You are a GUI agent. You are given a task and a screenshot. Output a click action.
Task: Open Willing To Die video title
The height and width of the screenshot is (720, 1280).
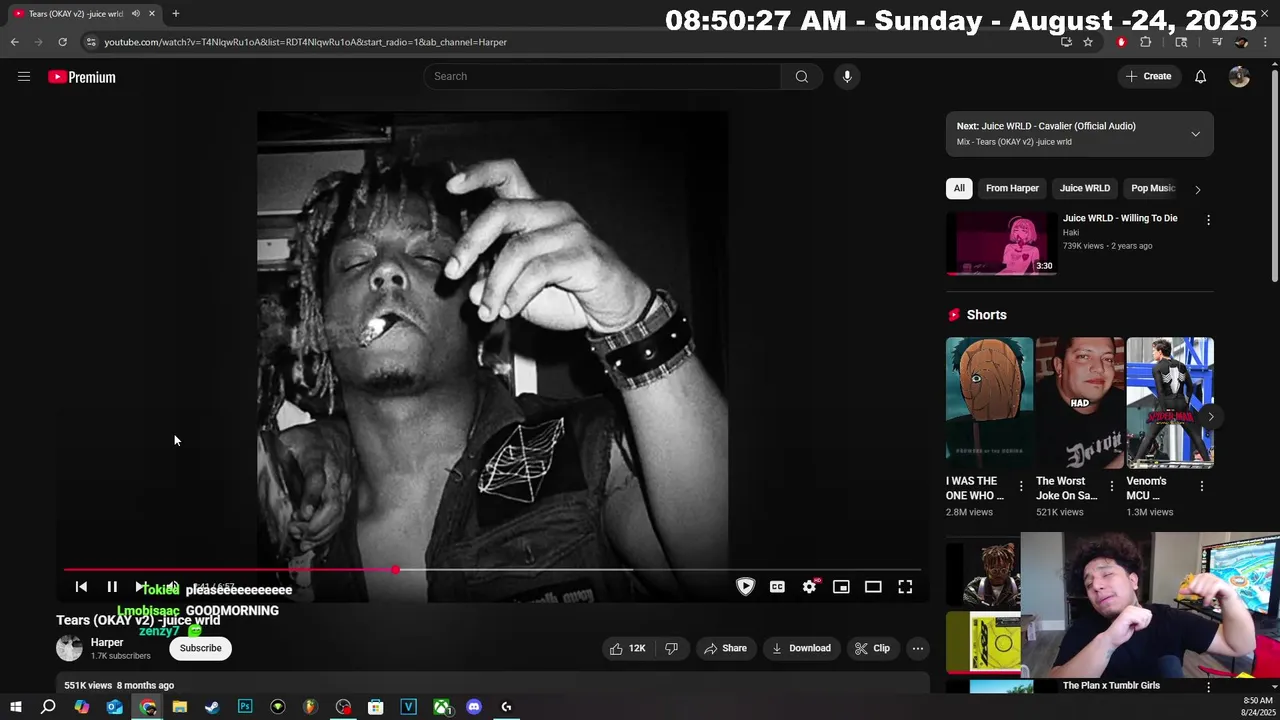coord(1120,218)
